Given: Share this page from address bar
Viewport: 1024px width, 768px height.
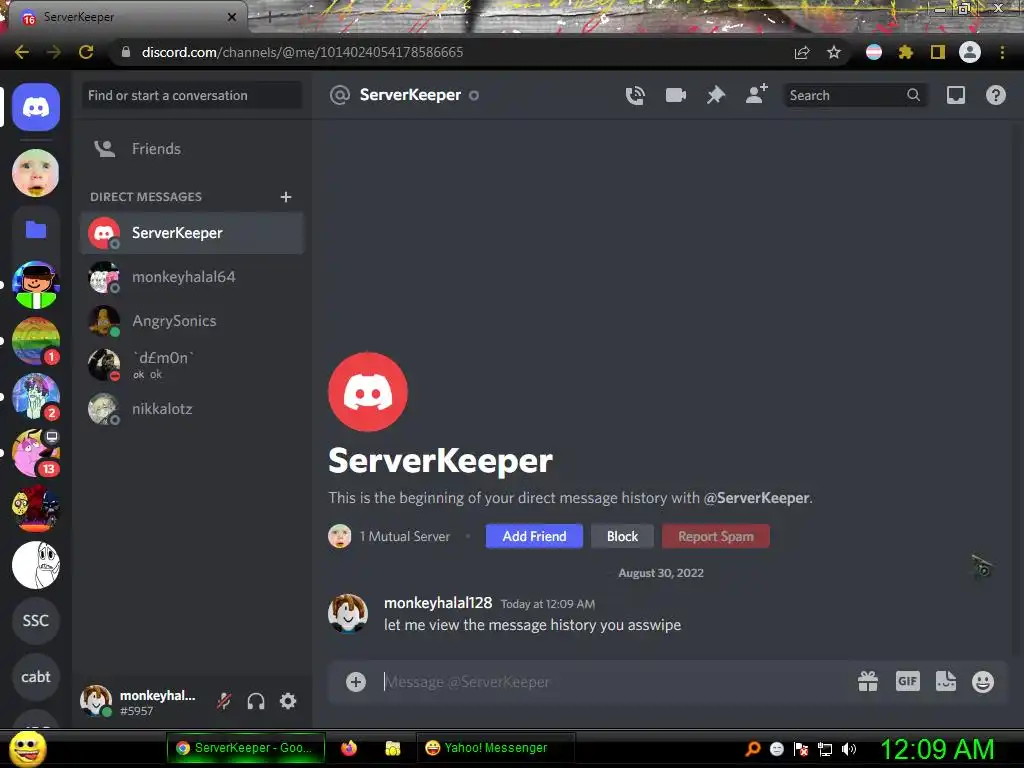Looking at the screenshot, I should tap(802, 52).
